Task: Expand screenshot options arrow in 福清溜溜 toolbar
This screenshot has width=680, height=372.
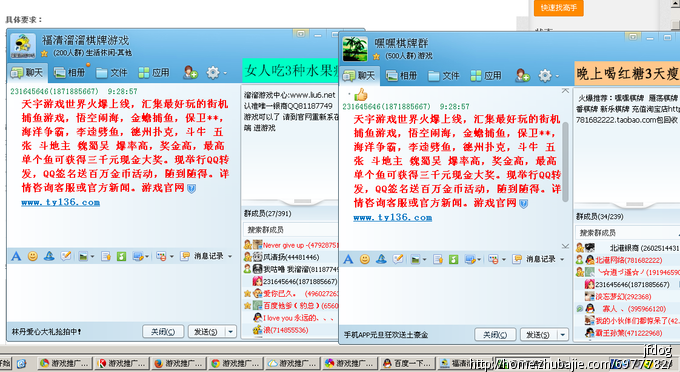Action: [147, 257]
